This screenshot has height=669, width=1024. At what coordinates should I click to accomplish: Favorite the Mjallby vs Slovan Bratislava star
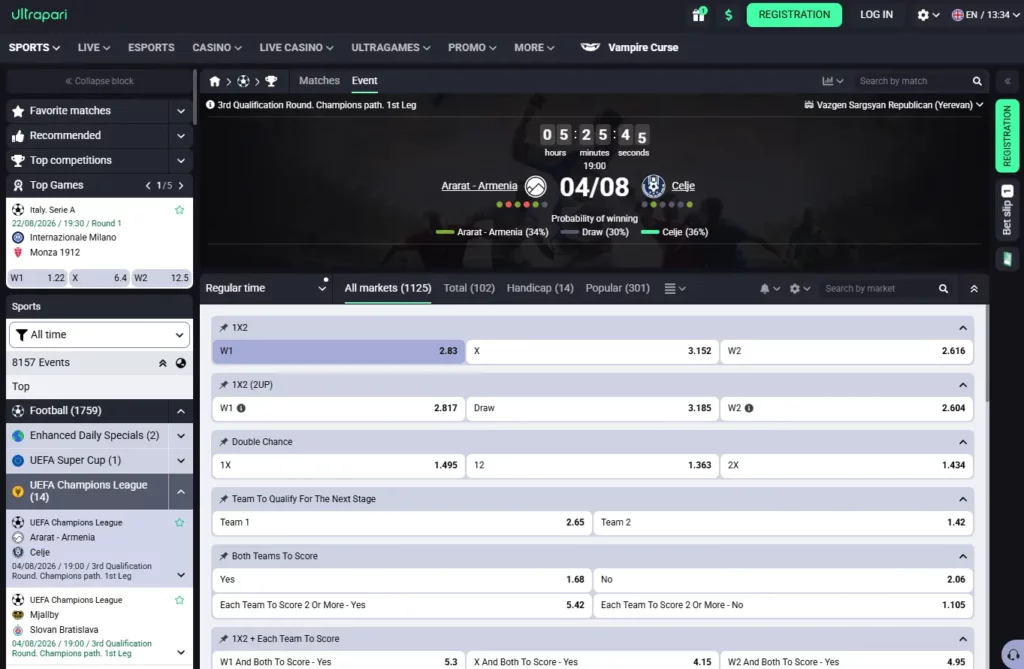pos(180,600)
